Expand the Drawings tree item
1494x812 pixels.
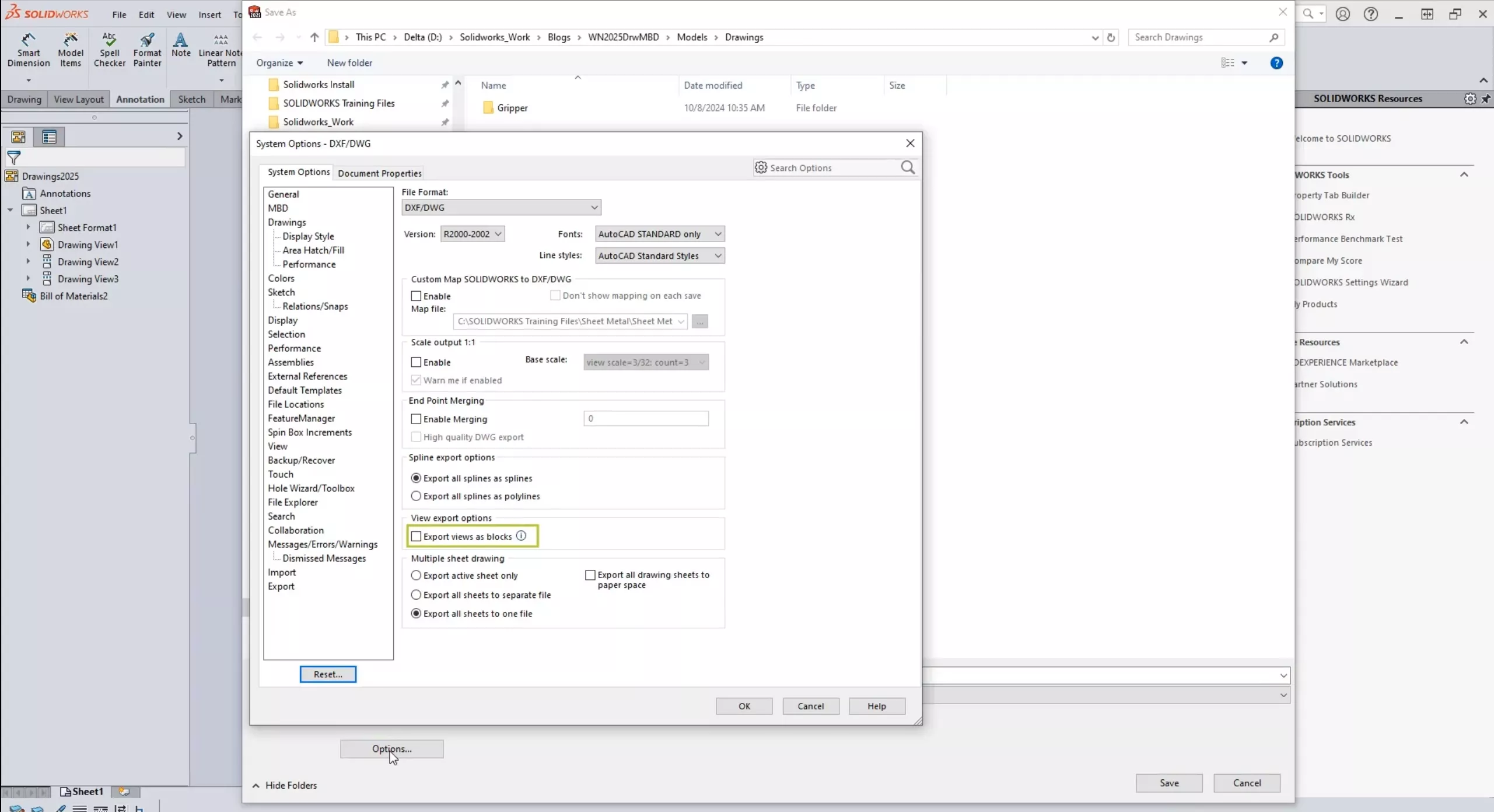(287, 221)
